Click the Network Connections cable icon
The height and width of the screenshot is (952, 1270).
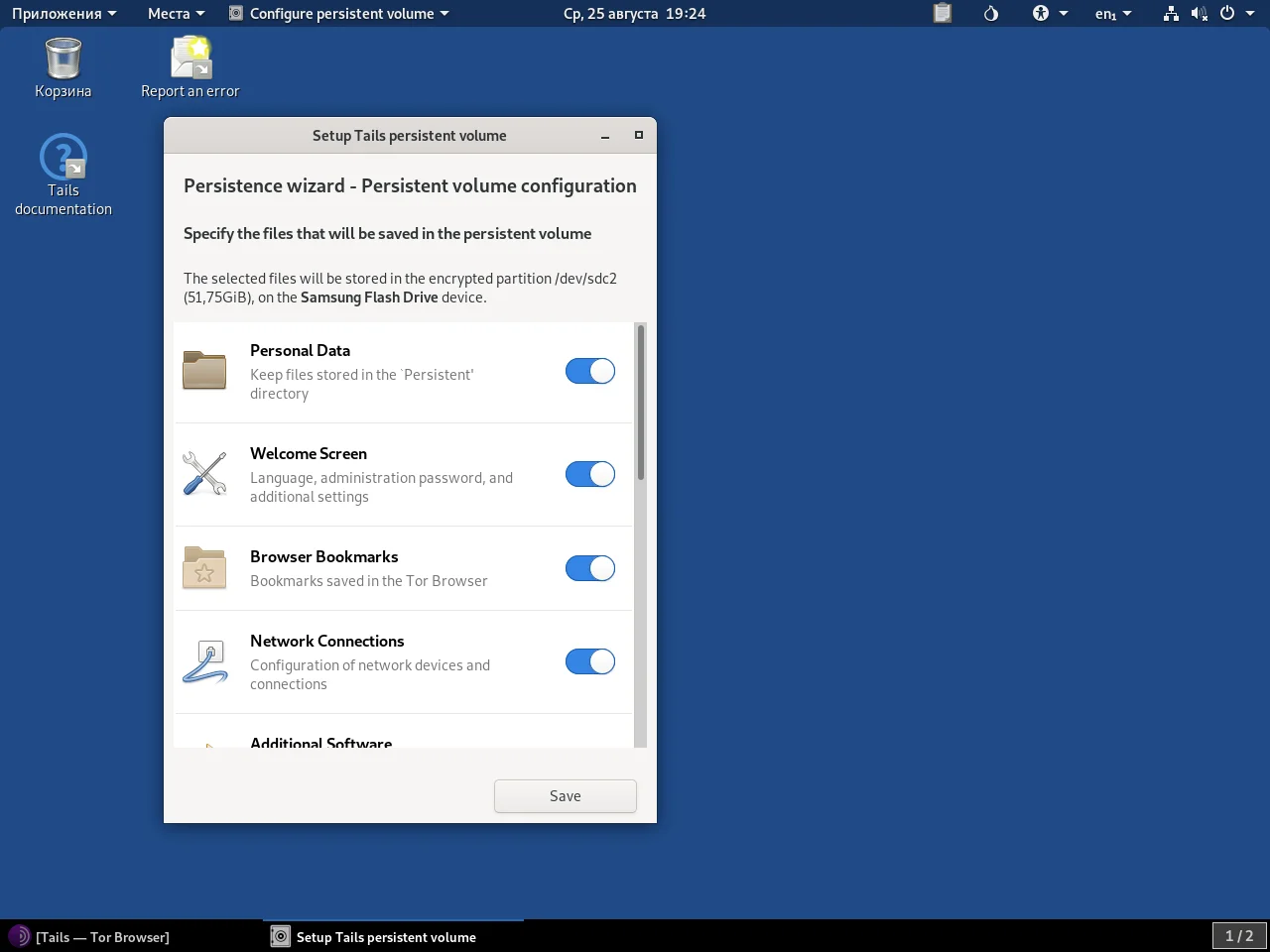coord(204,661)
